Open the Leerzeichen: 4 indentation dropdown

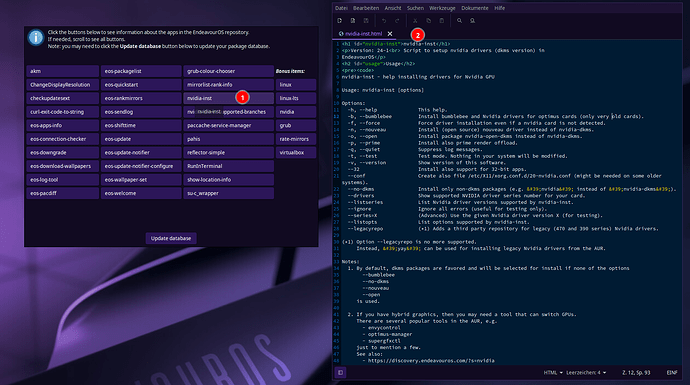(x=586, y=373)
